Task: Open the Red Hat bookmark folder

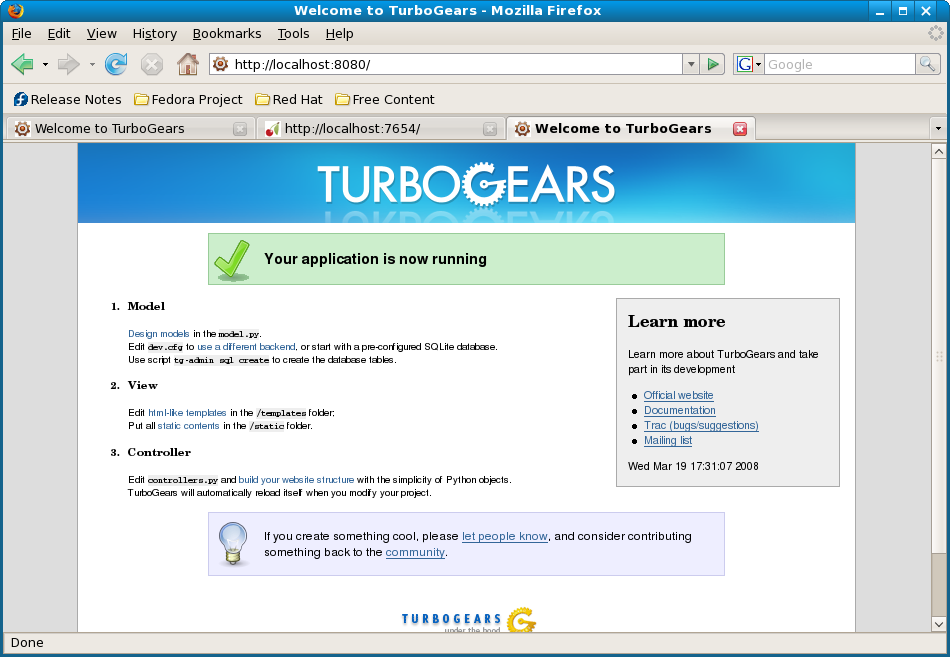Action: pyautogui.click(x=288, y=99)
